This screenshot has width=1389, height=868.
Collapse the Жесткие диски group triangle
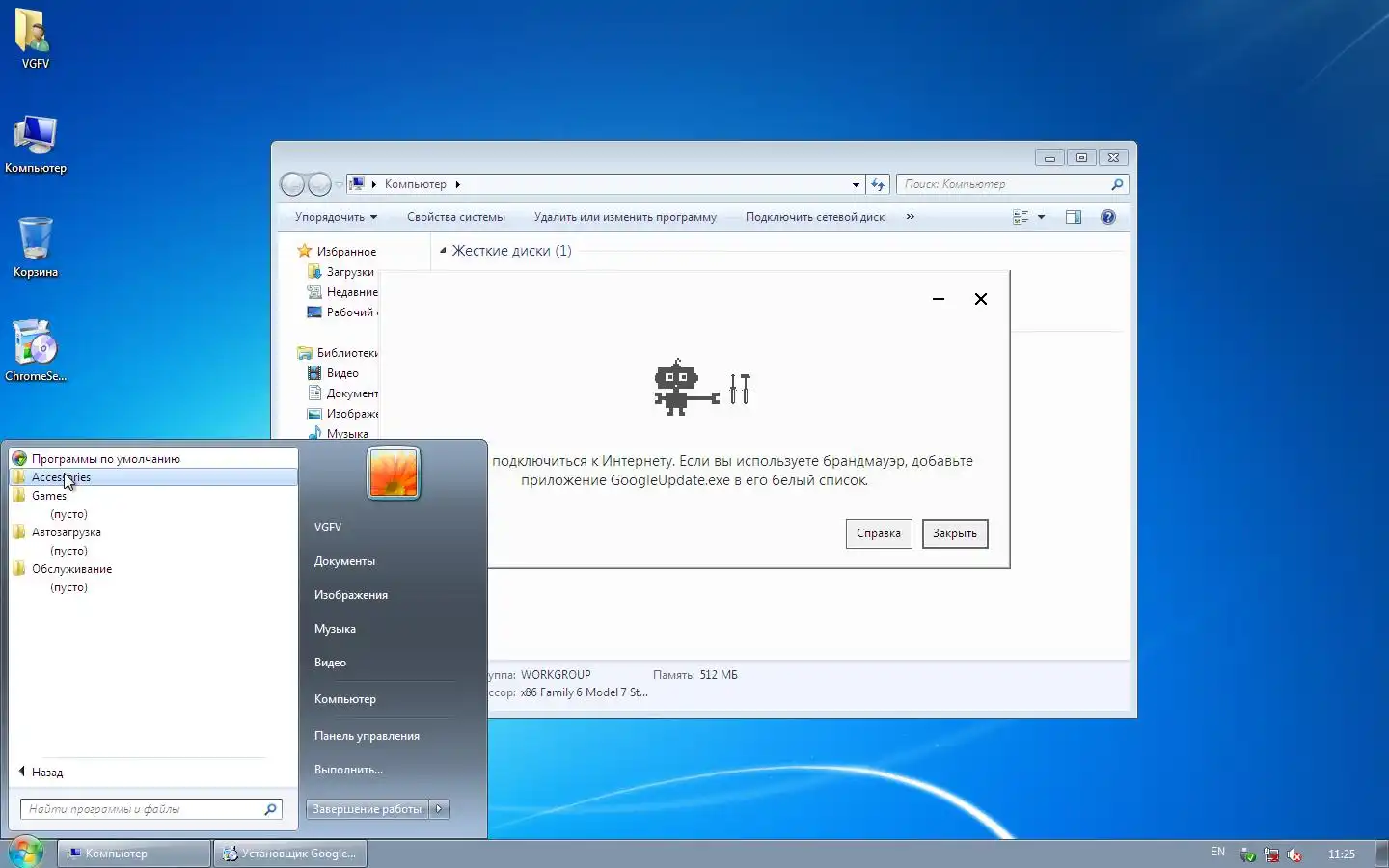pos(443,251)
